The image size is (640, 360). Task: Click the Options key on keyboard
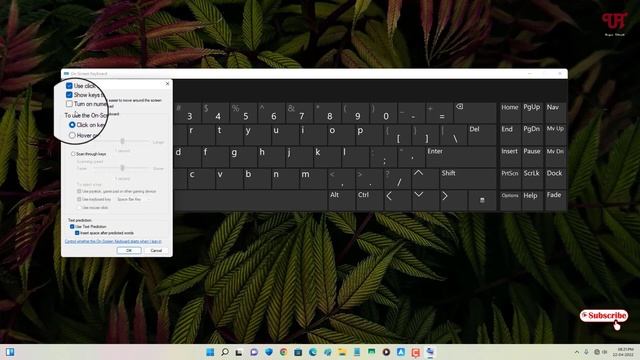coord(510,200)
